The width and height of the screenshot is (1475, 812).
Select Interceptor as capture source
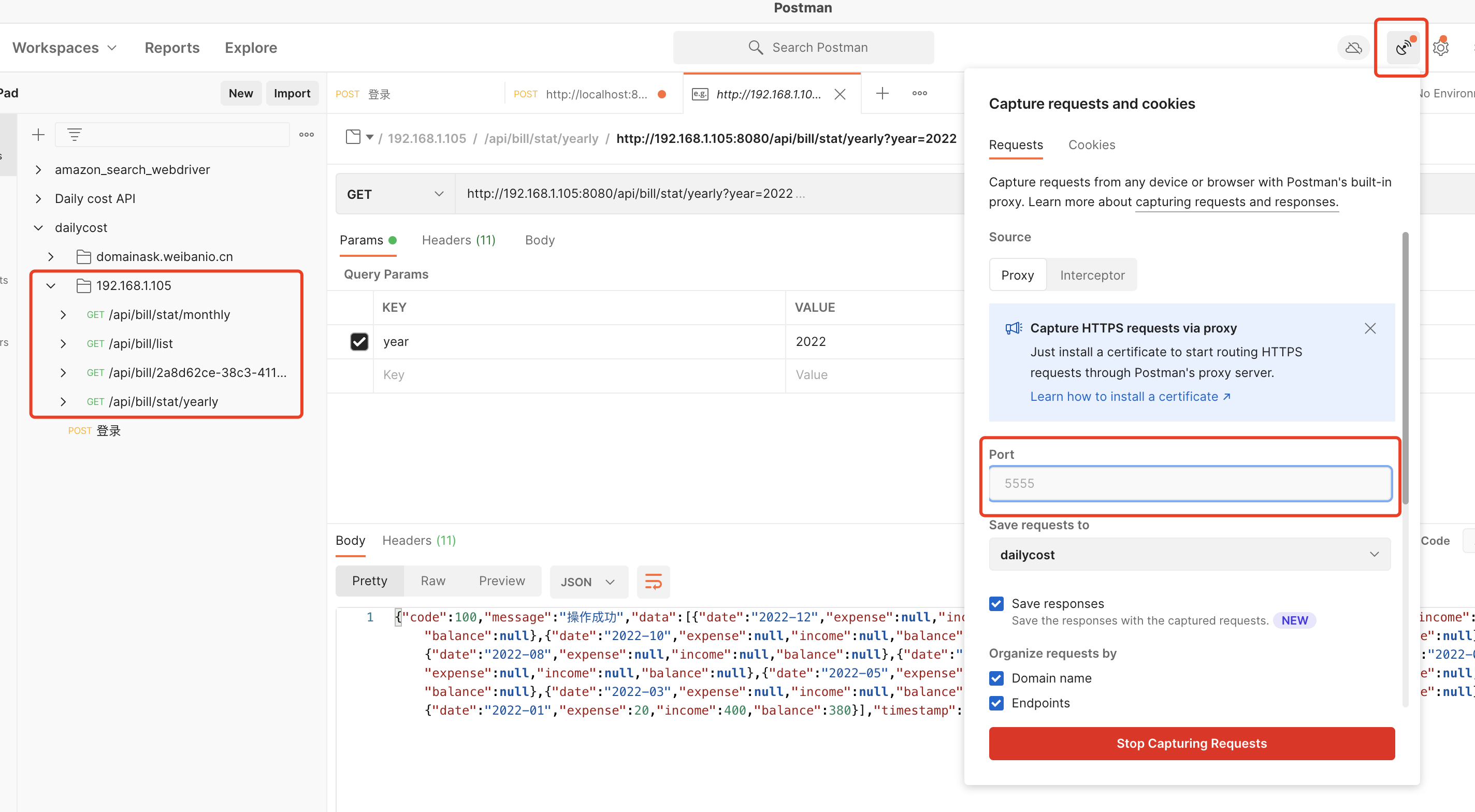[1092, 275]
